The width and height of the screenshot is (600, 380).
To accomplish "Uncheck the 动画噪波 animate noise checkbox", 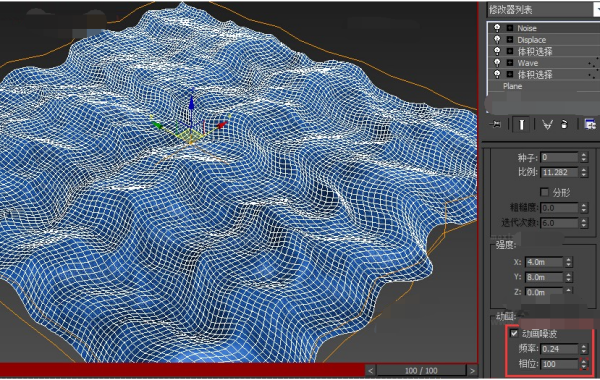I will click(x=514, y=333).
